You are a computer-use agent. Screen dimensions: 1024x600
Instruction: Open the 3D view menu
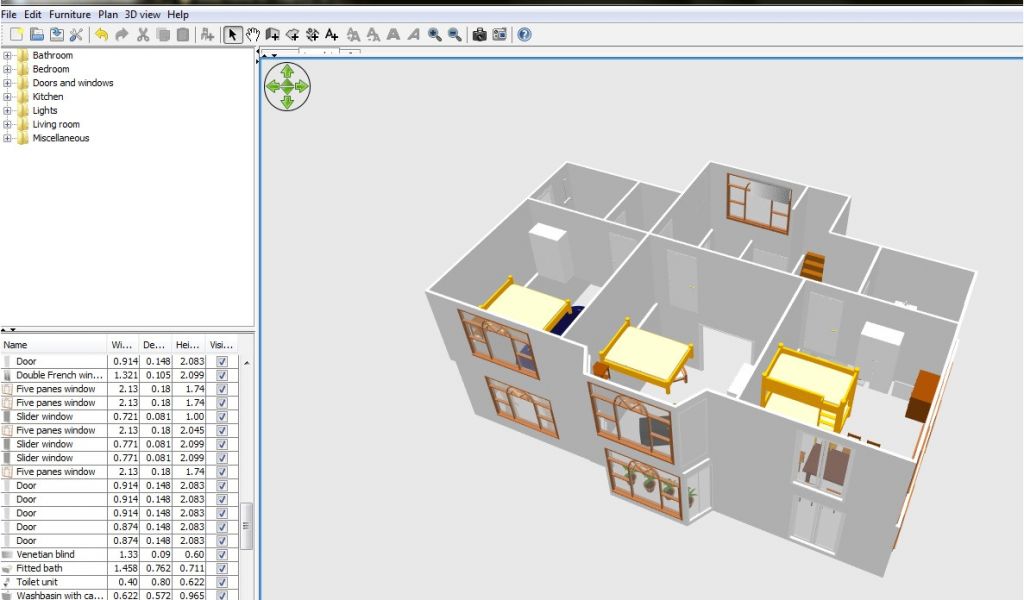coord(143,15)
